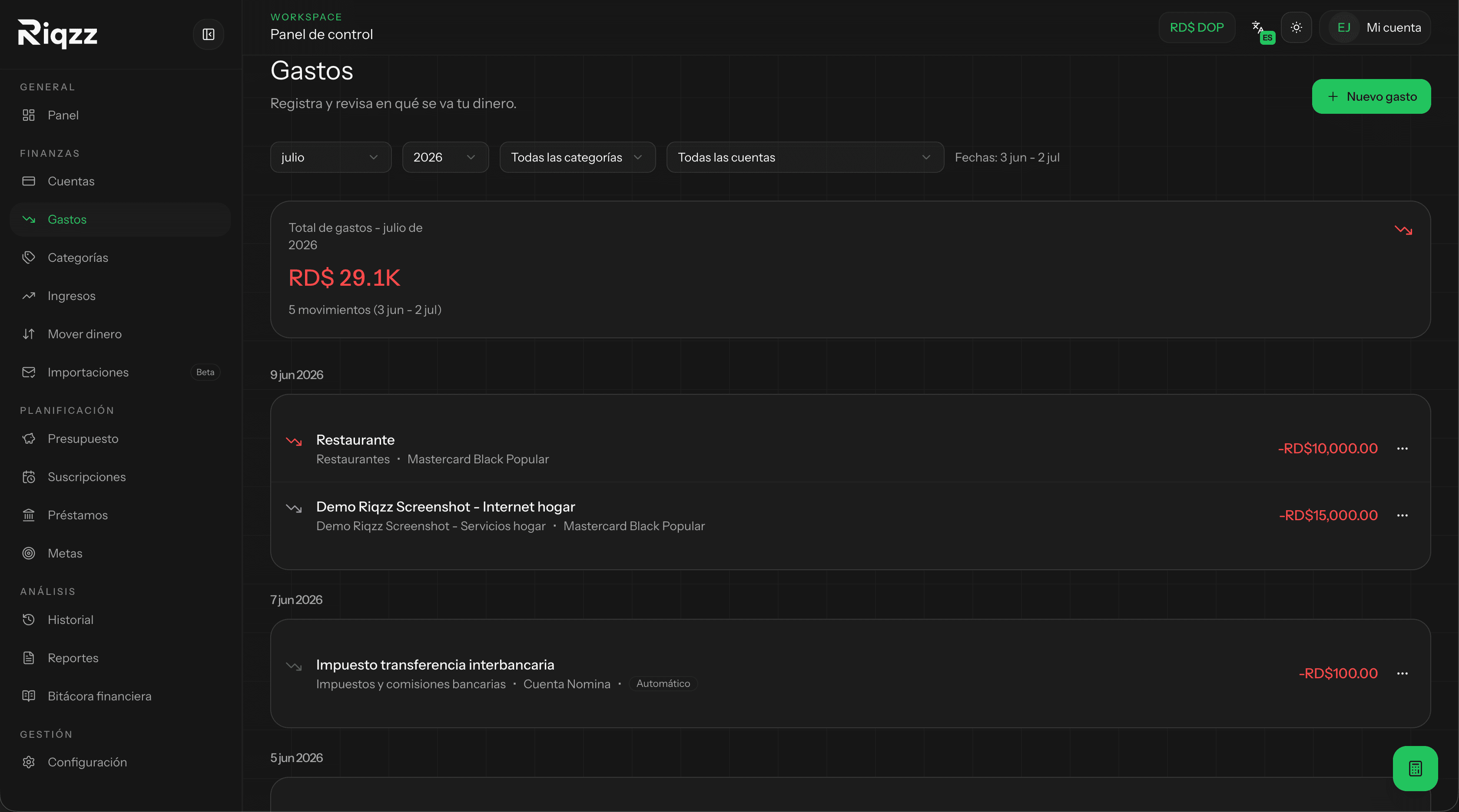Click the Riqzz logo
The width and height of the screenshot is (1459, 812).
click(58, 34)
